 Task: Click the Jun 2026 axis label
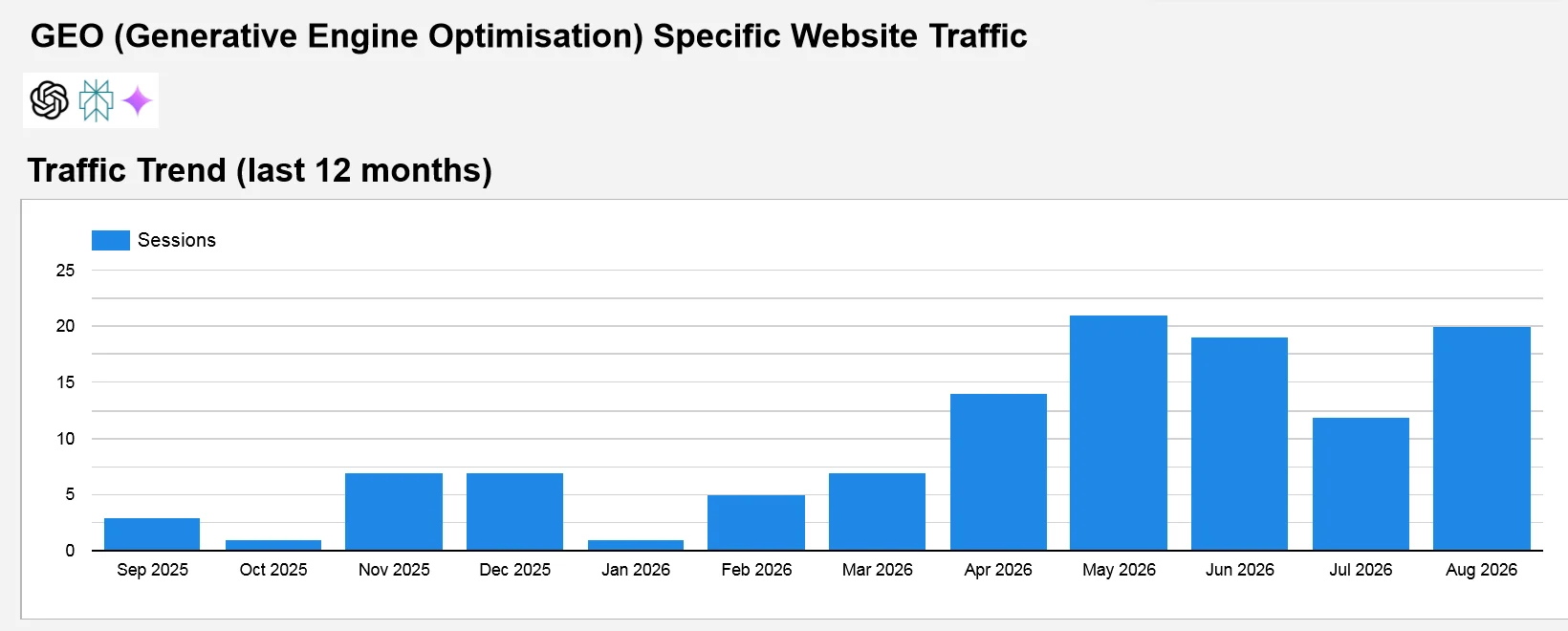[1239, 570]
